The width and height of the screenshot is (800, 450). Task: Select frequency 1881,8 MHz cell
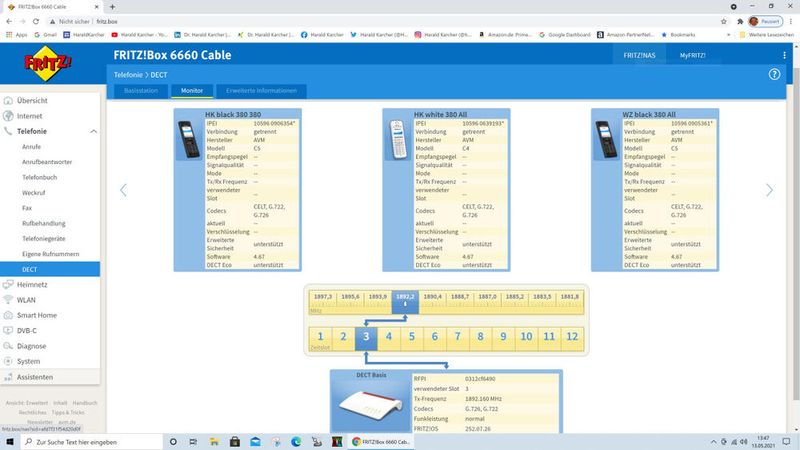pos(570,302)
